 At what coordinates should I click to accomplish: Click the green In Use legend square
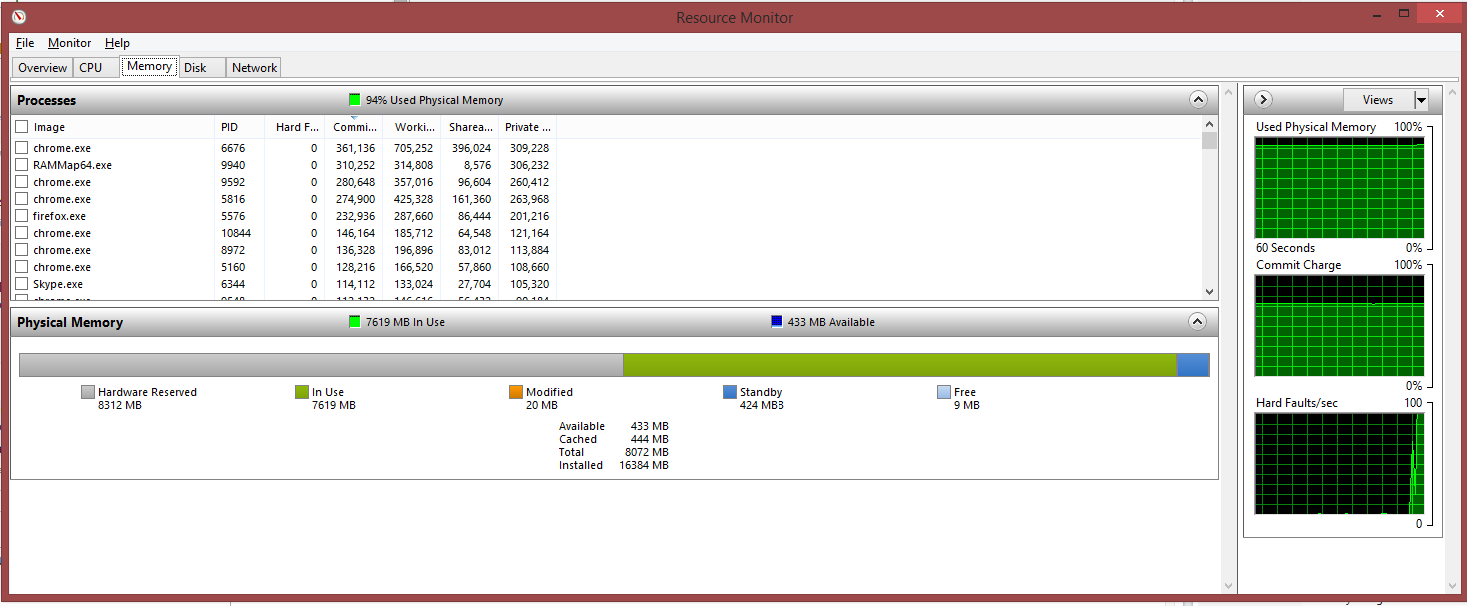pos(302,393)
